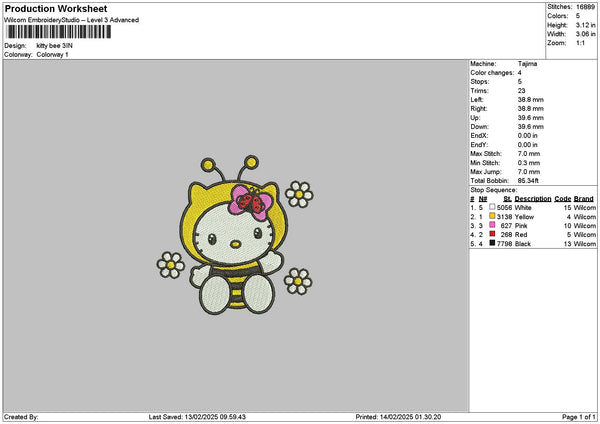The image size is (600, 424).
Task: Click the '5056 White' stop row text
Action: click(x=514, y=207)
